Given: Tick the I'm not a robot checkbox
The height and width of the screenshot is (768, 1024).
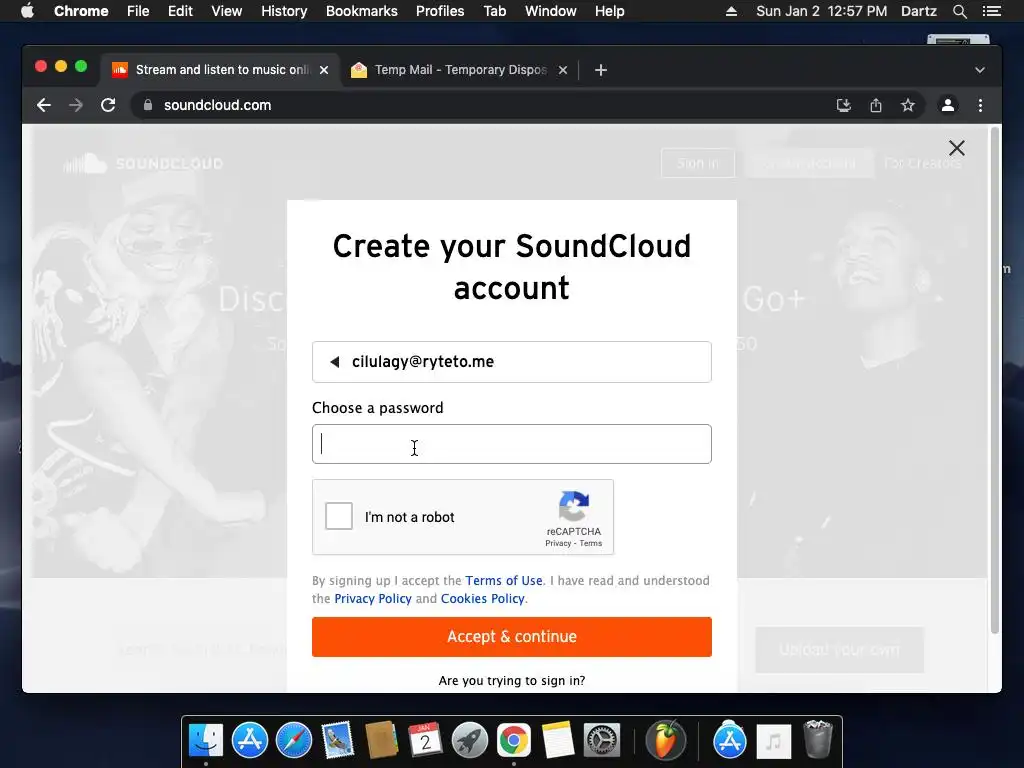Looking at the screenshot, I should (x=339, y=516).
